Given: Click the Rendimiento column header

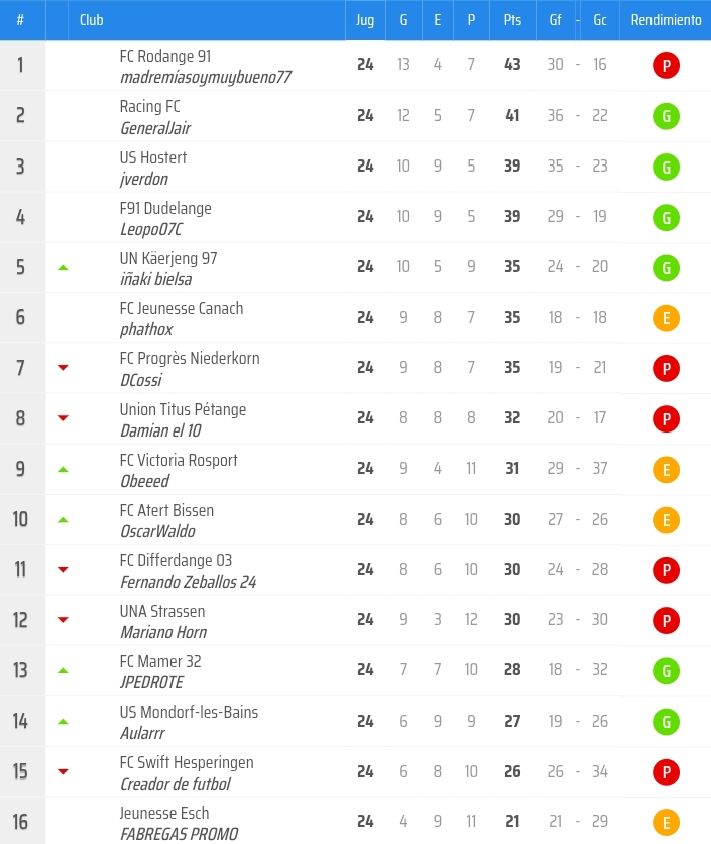Looking at the screenshot, I should point(666,20).
